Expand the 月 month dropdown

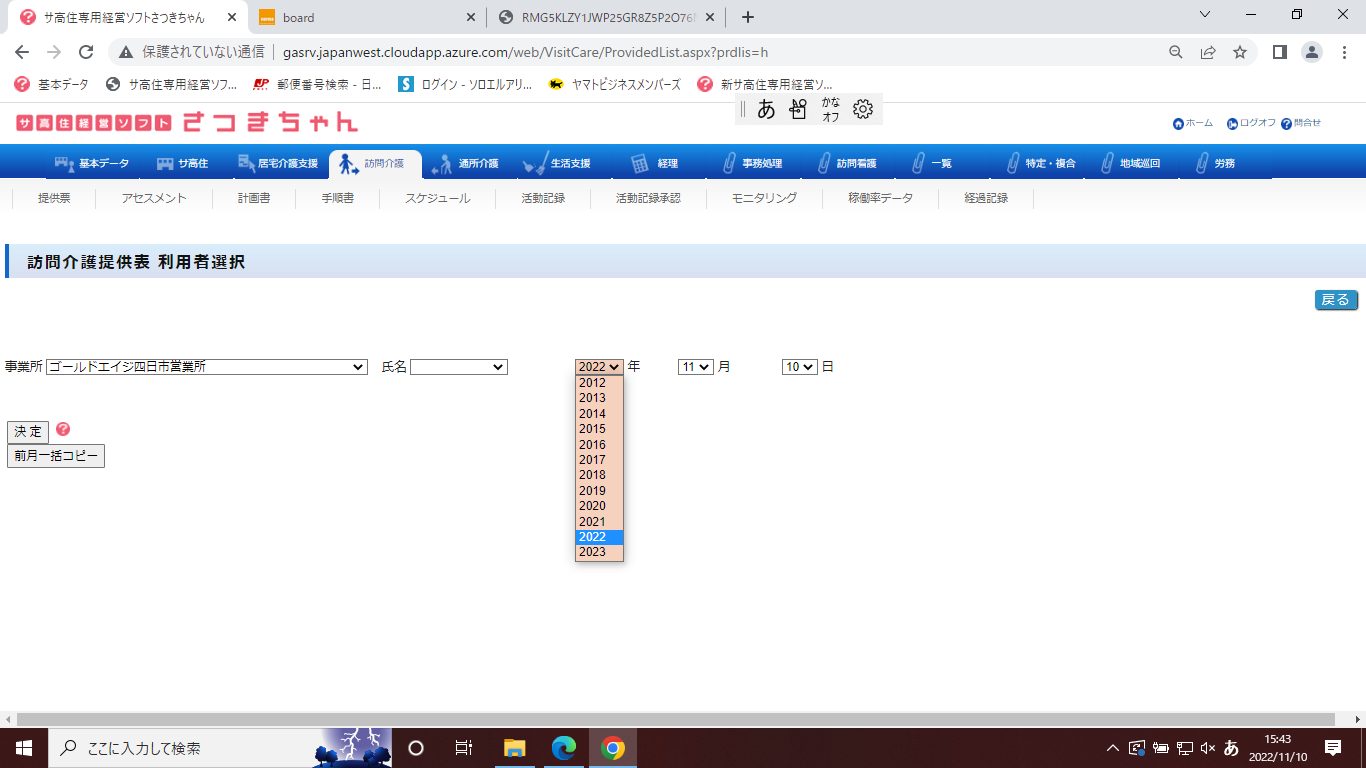pos(695,367)
